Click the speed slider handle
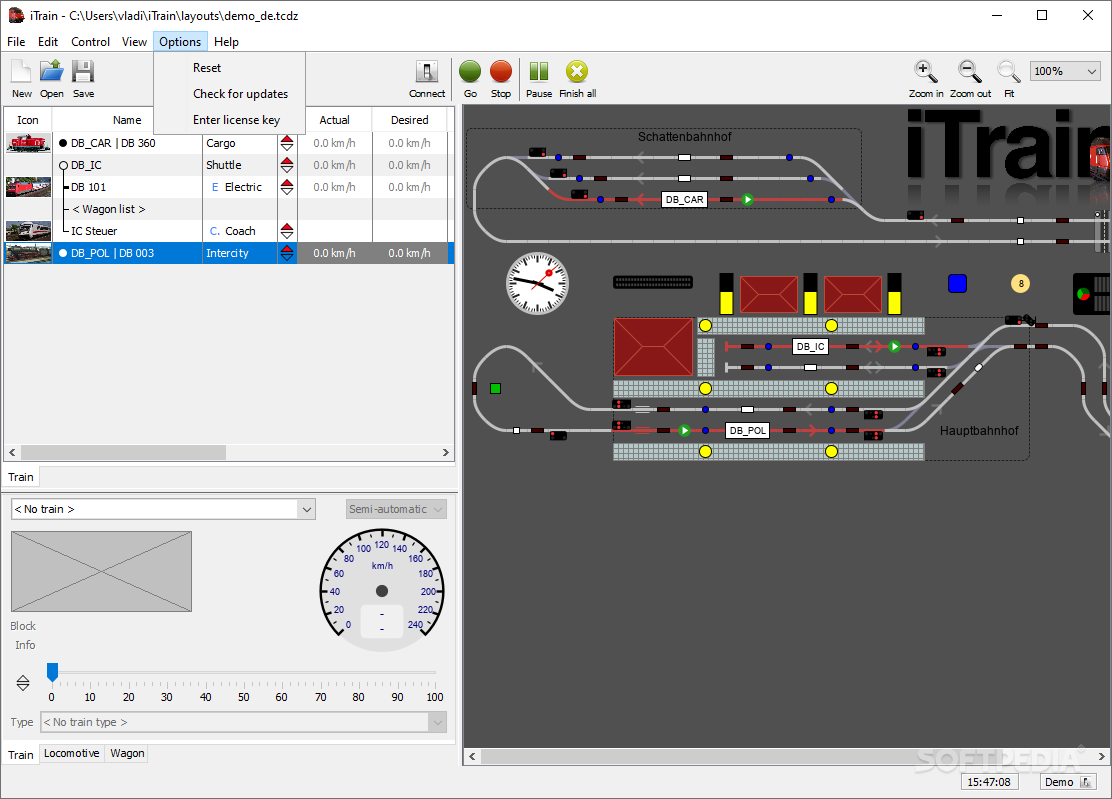Image resolution: width=1112 pixels, height=799 pixels. (x=52, y=671)
